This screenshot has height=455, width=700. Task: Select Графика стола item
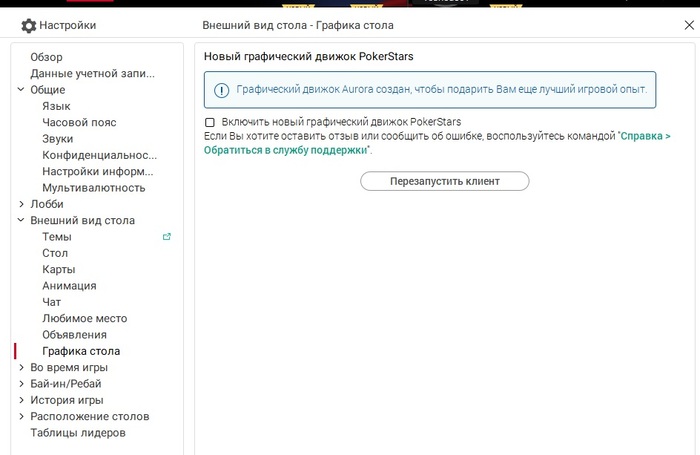81,351
